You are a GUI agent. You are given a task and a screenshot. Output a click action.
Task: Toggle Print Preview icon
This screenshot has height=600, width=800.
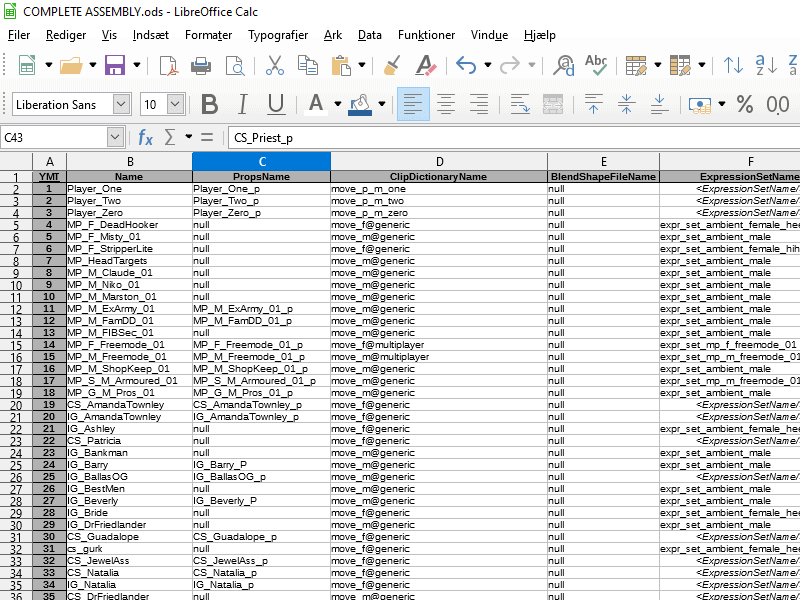point(235,65)
